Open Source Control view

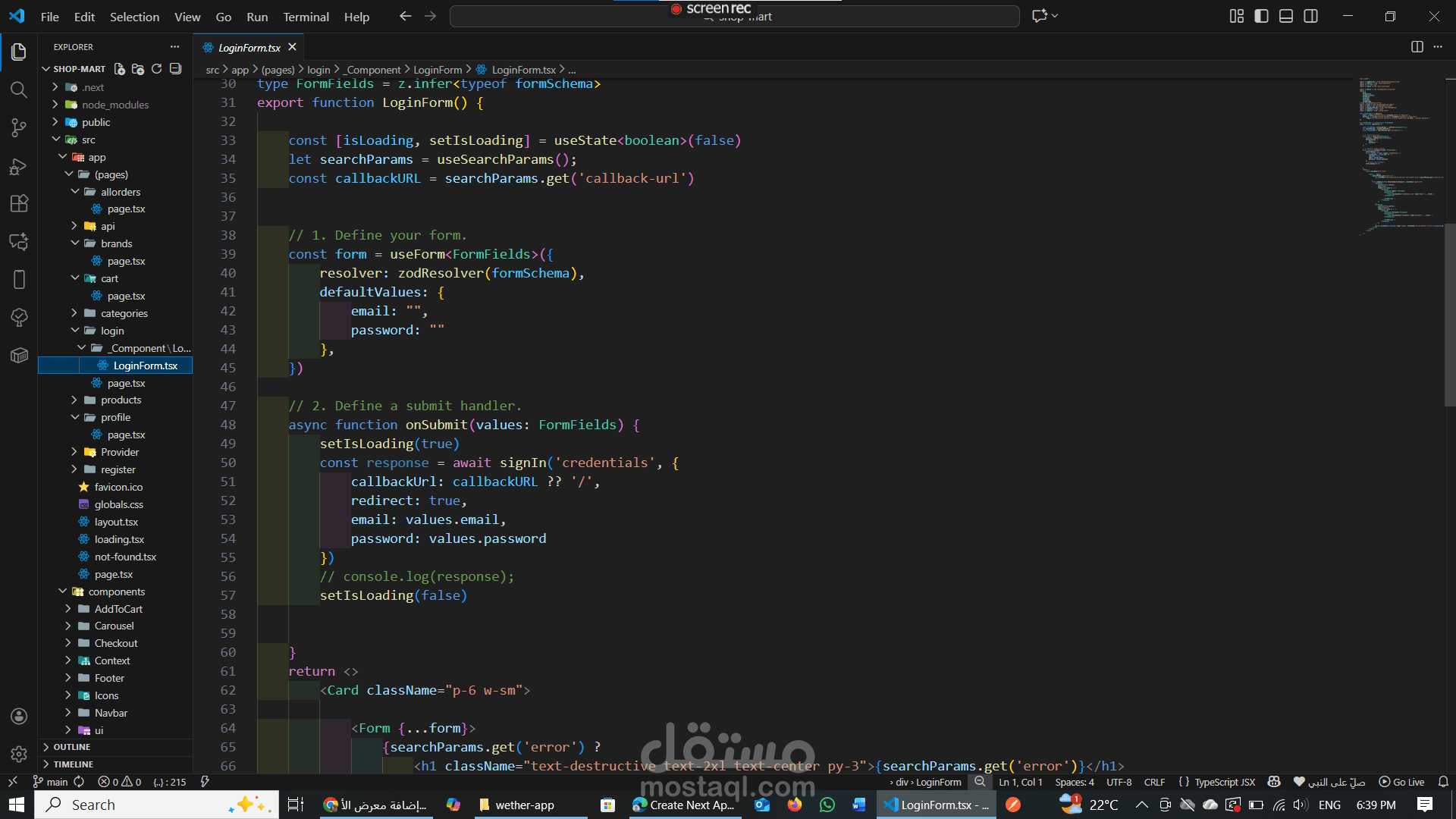pyautogui.click(x=19, y=128)
